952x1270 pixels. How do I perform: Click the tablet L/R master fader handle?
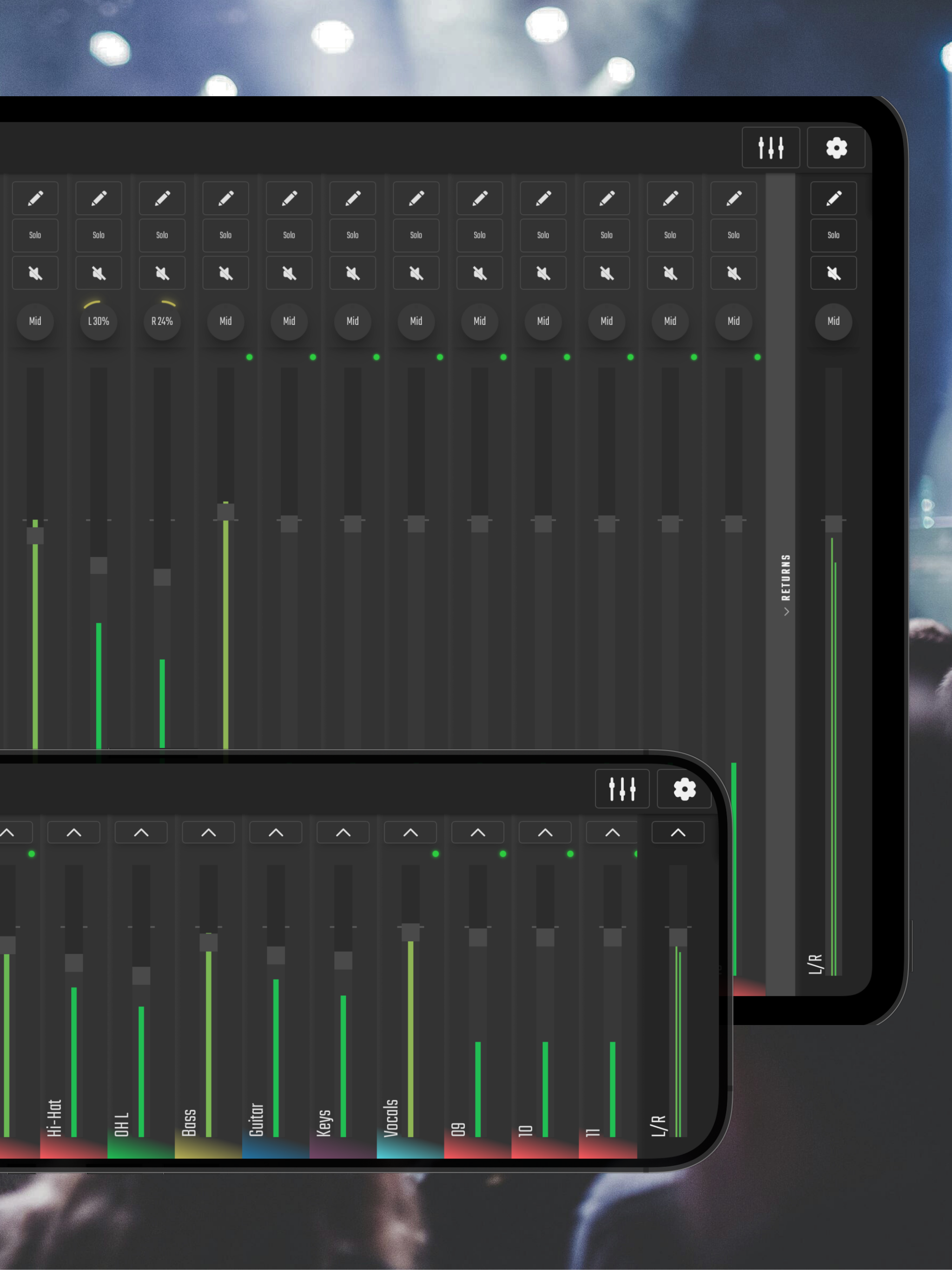834,524
